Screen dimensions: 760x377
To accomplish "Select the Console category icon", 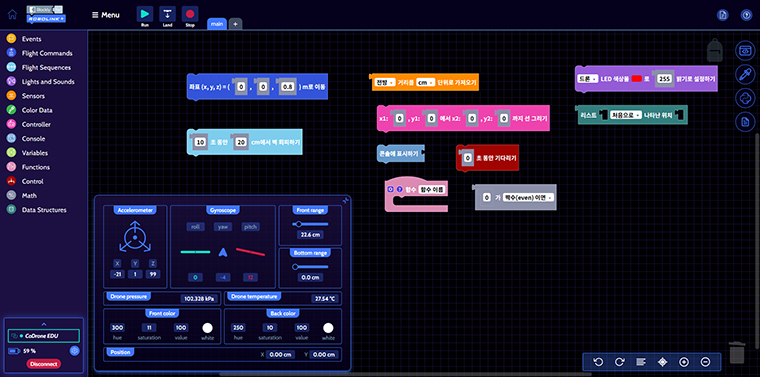I will pos(12,139).
